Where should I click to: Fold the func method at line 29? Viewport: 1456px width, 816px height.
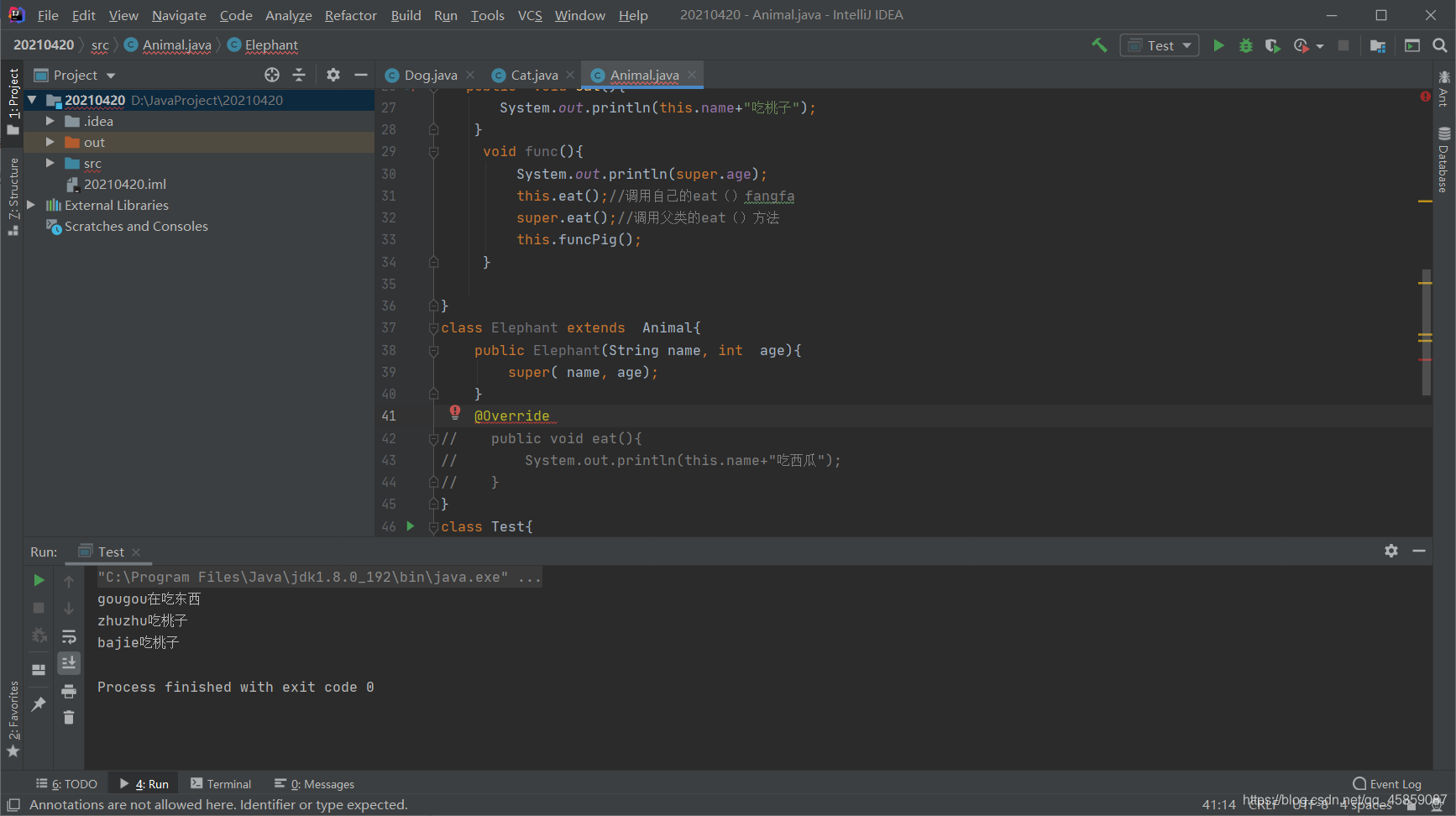[433, 152]
